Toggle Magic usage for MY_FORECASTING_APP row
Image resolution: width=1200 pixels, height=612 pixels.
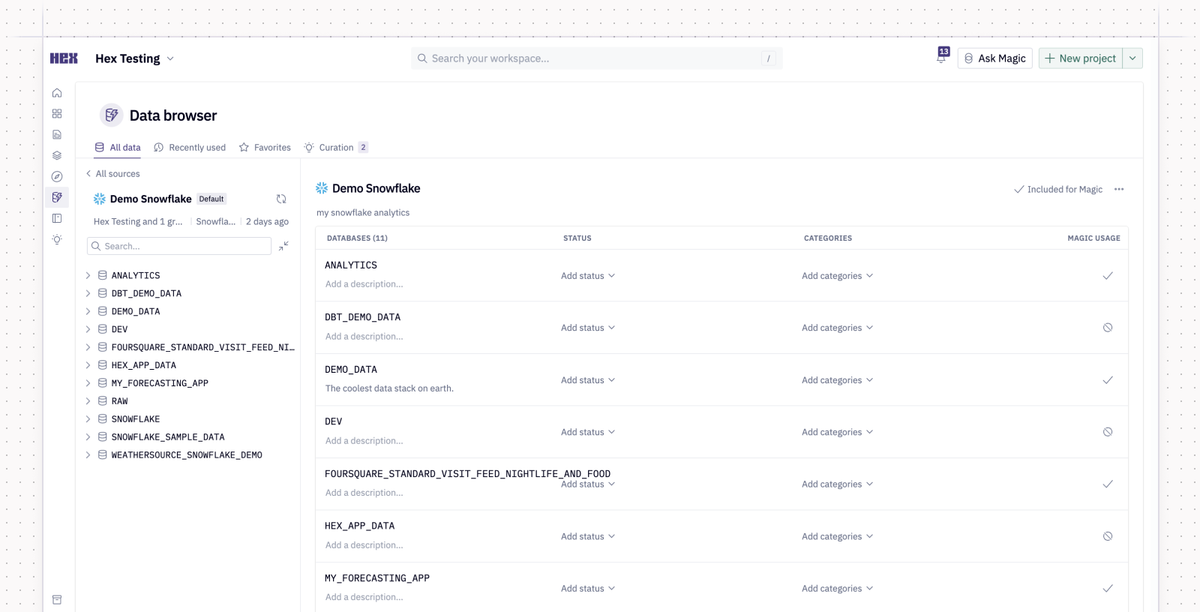pos(1108,588)
